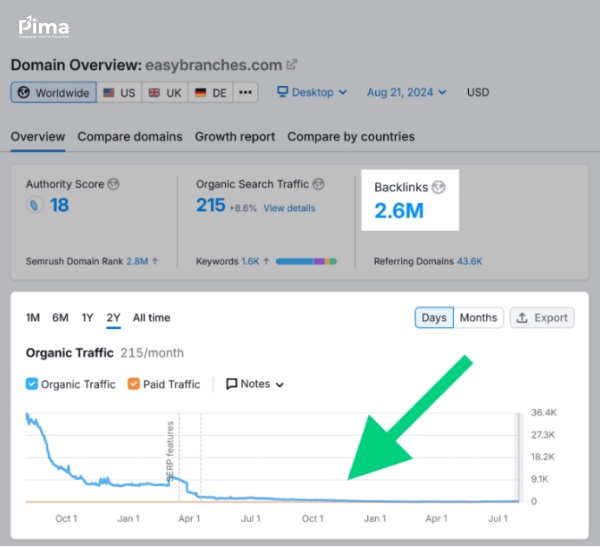
Task: Uncheck the Organic Traffic checkbox
Action: [x=32, y=384]
